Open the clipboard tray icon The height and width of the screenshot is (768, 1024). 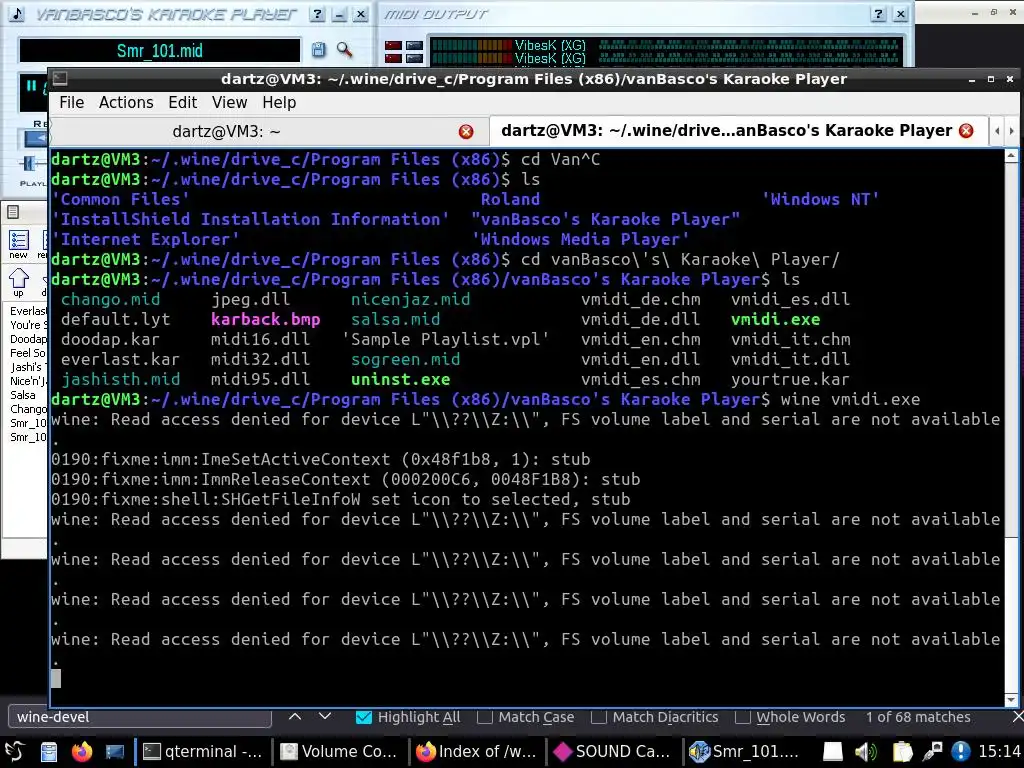[x=901, y=752]
